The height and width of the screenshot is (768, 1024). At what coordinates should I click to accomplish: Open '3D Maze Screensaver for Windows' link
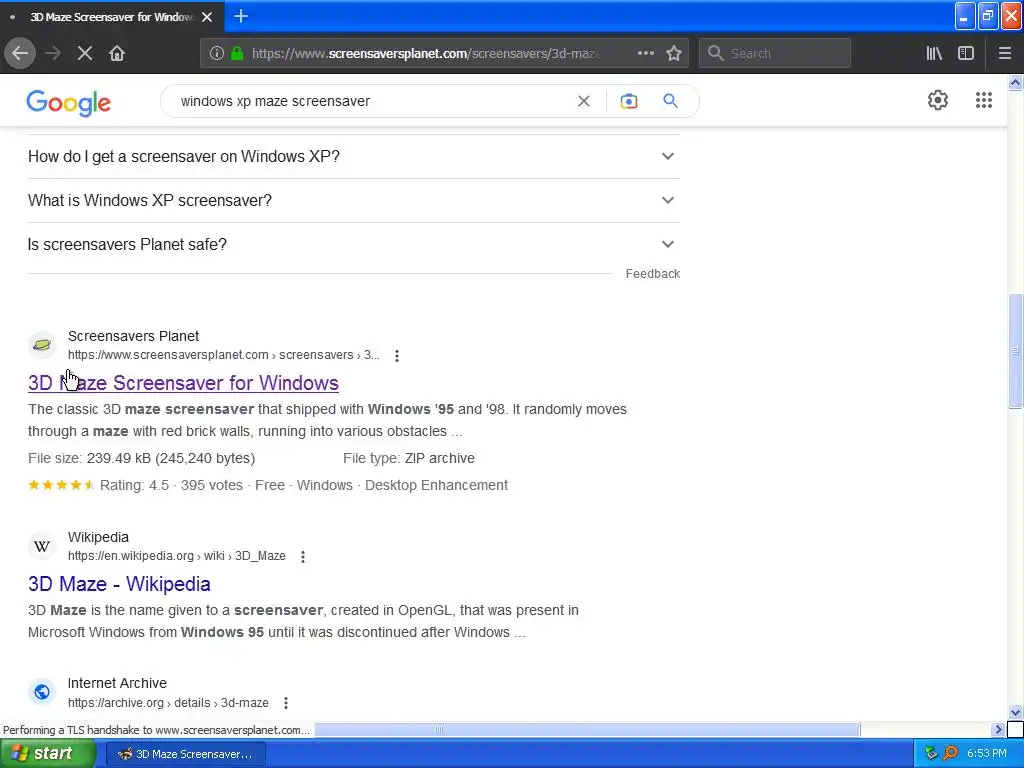click(183, 383)
